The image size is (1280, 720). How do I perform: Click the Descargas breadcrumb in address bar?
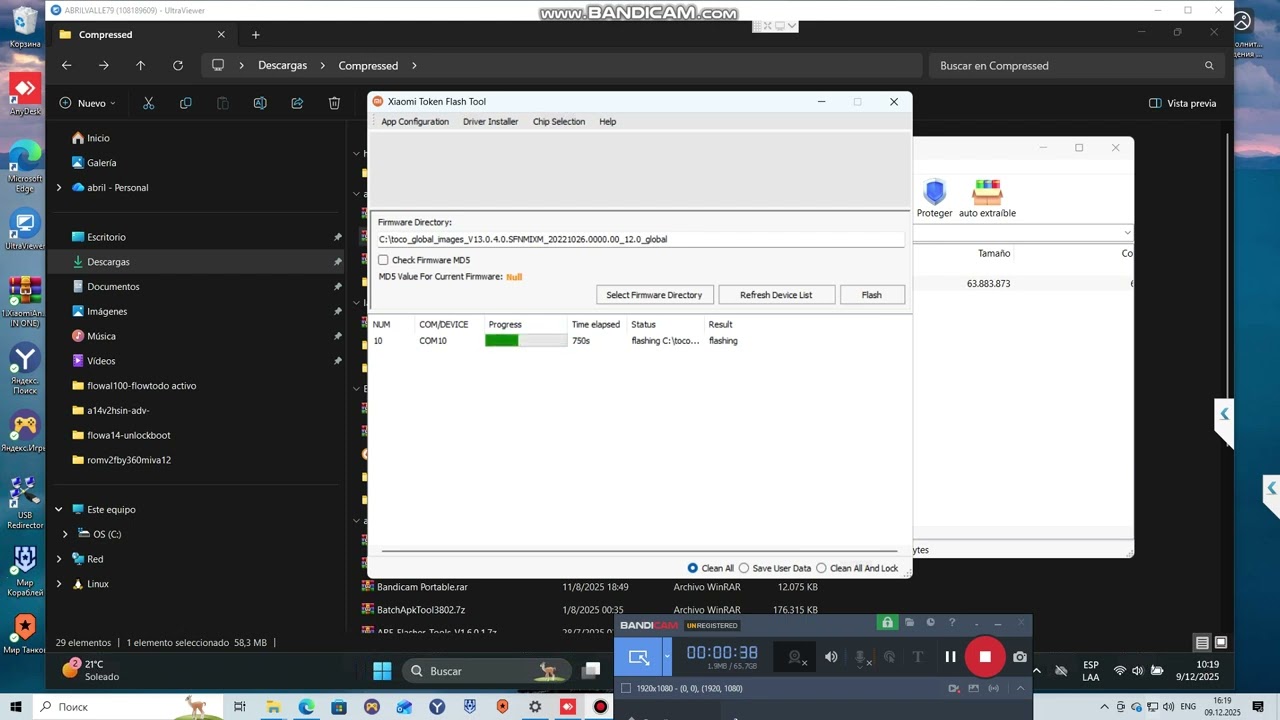point(283,65)
